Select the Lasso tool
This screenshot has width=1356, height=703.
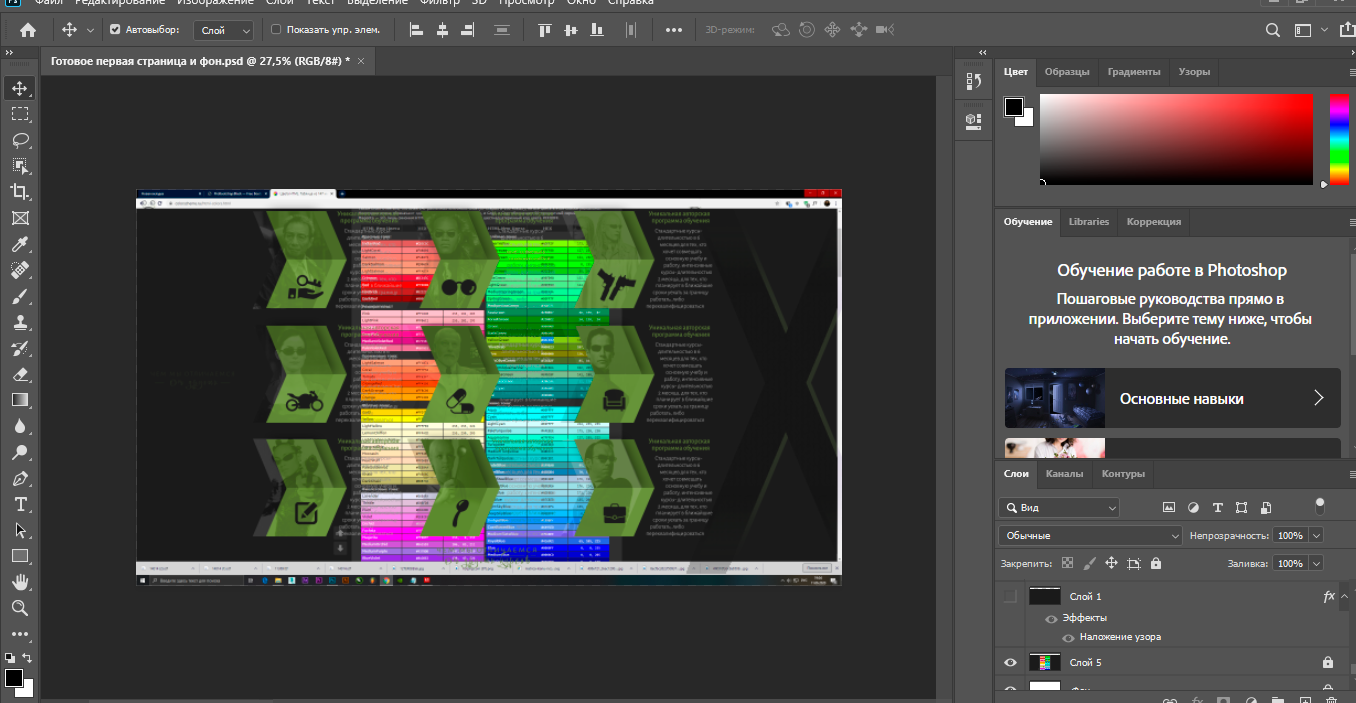tap(19, 140)
